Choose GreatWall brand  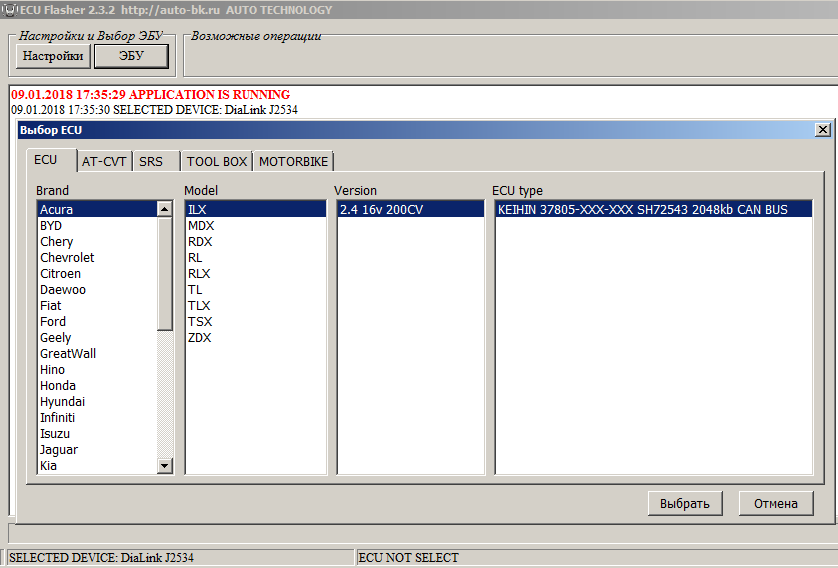click(97, 354)
